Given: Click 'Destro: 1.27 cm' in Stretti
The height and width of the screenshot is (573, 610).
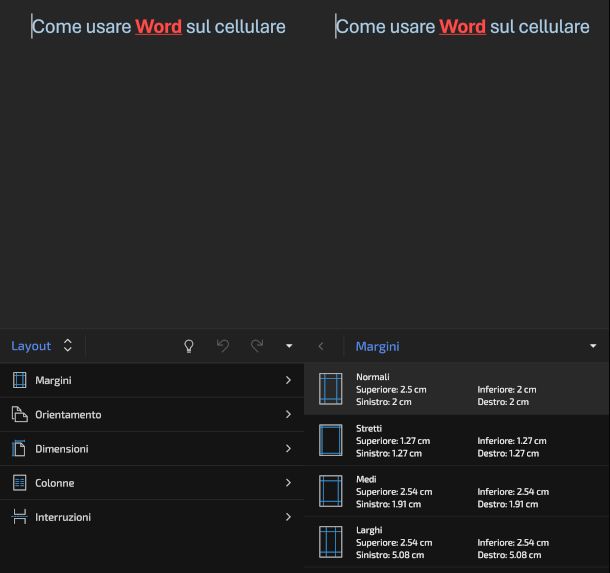Looking at the screenshot, I should (508, 453).
